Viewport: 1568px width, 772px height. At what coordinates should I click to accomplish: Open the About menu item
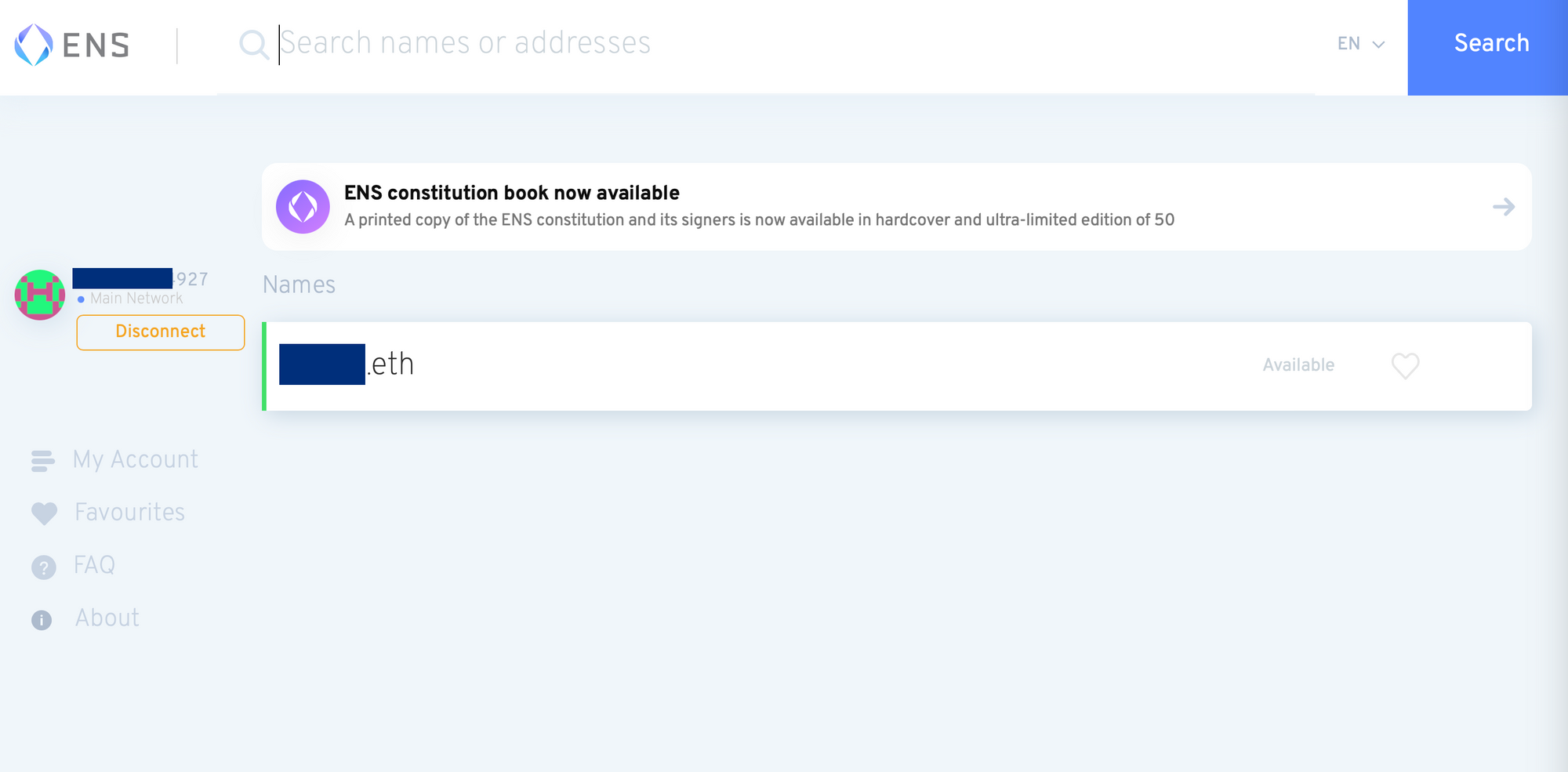(107, 618)
